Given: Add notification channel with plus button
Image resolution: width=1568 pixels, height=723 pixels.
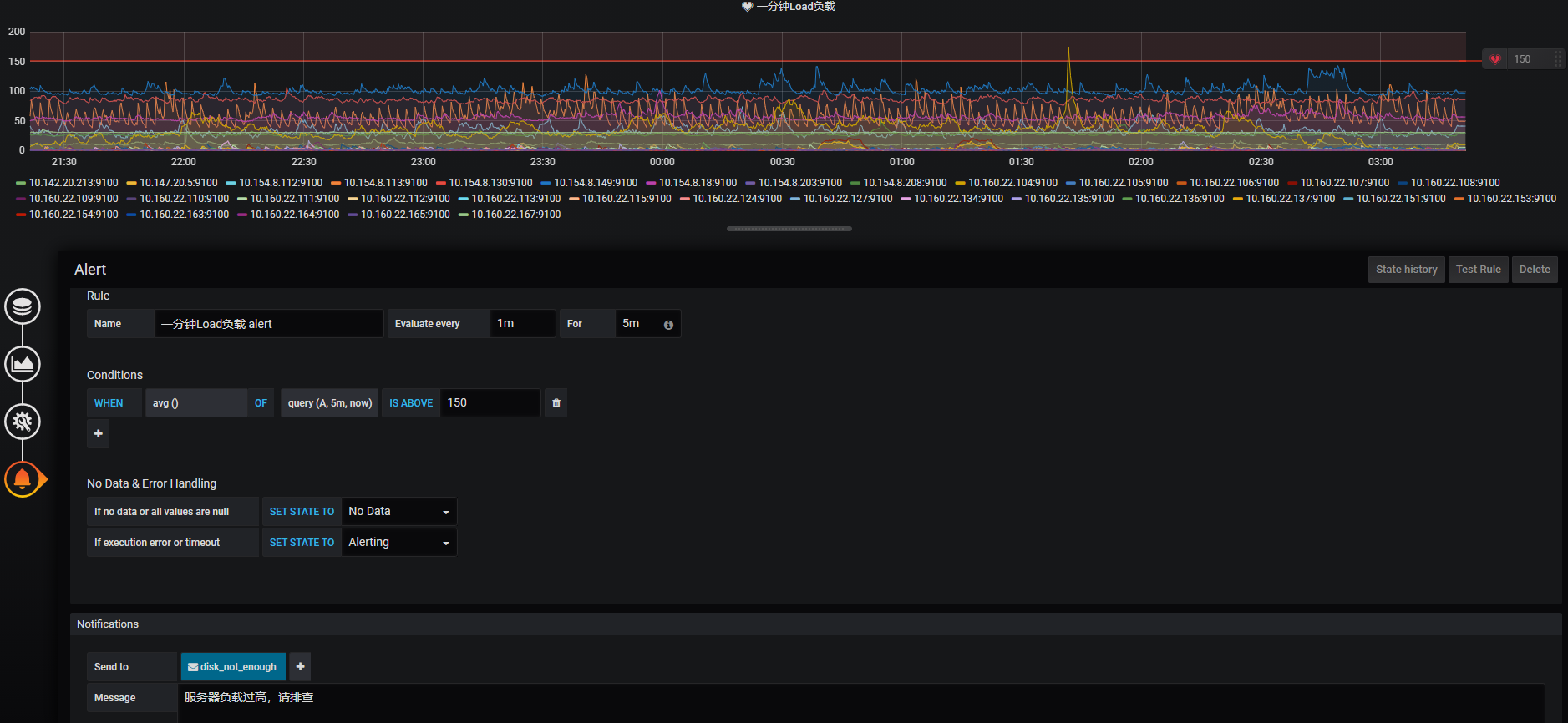Looking at the screenshot, I should tap(300, 667).
